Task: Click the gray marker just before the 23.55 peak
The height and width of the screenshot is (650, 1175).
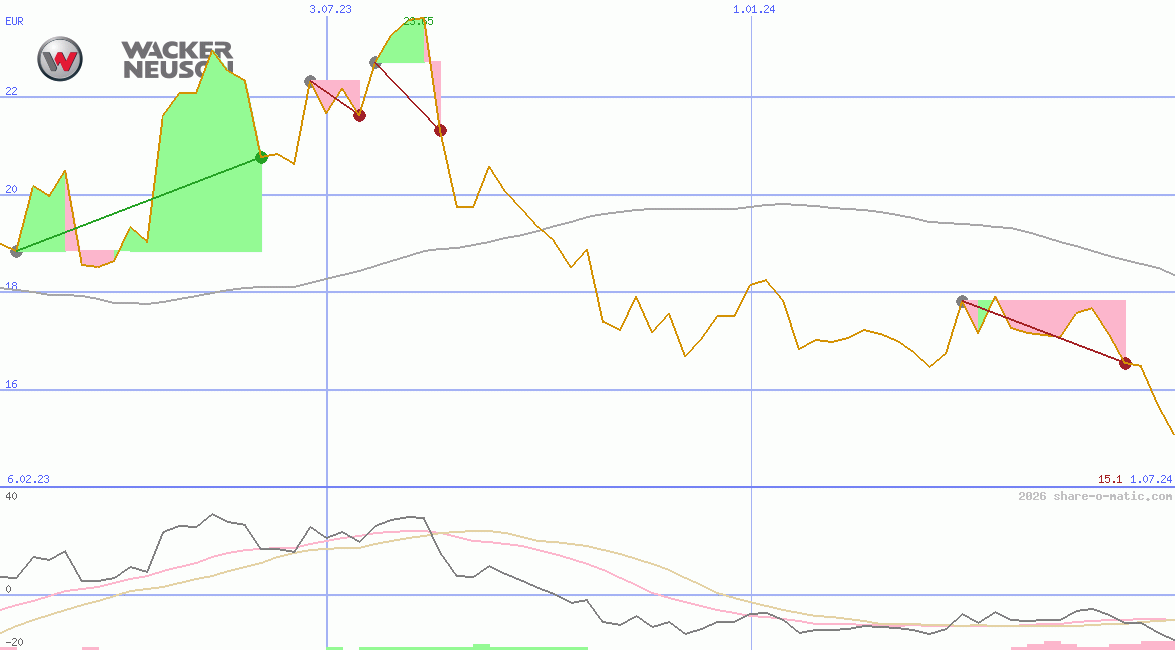Action: (375, 62)
